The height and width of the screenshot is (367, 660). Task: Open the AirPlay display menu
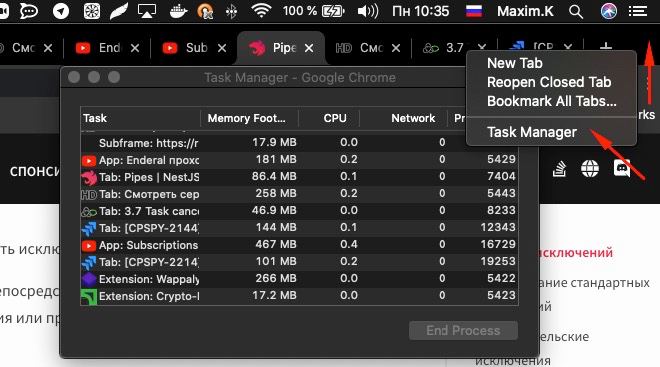[x=146, y=11]
